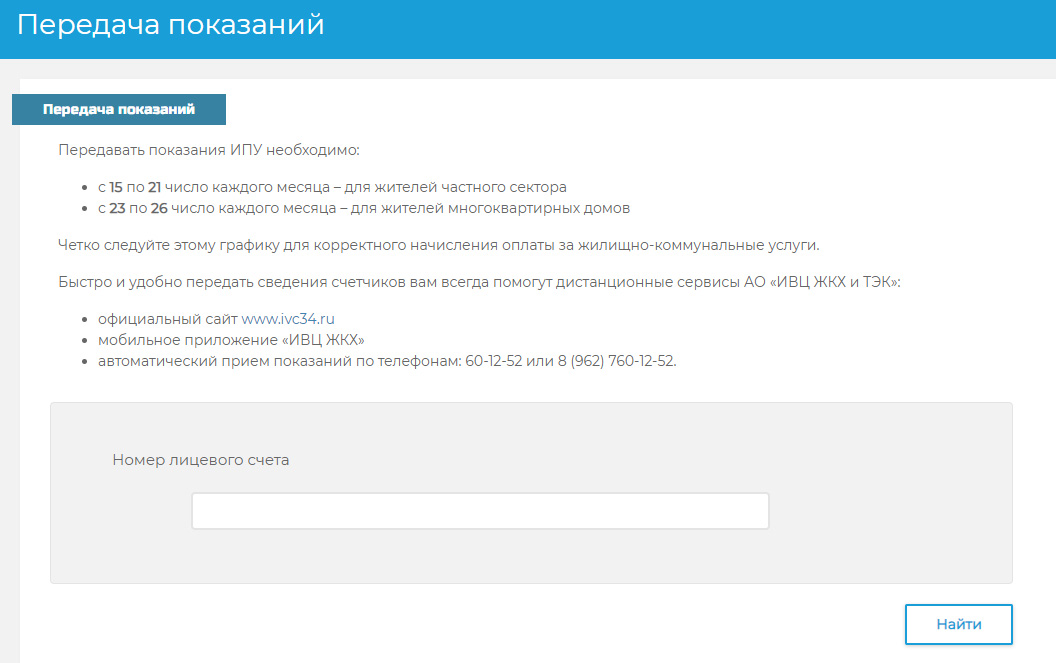Click the "Найти" button
This screenshot has width=1056, height=663.
958,625
